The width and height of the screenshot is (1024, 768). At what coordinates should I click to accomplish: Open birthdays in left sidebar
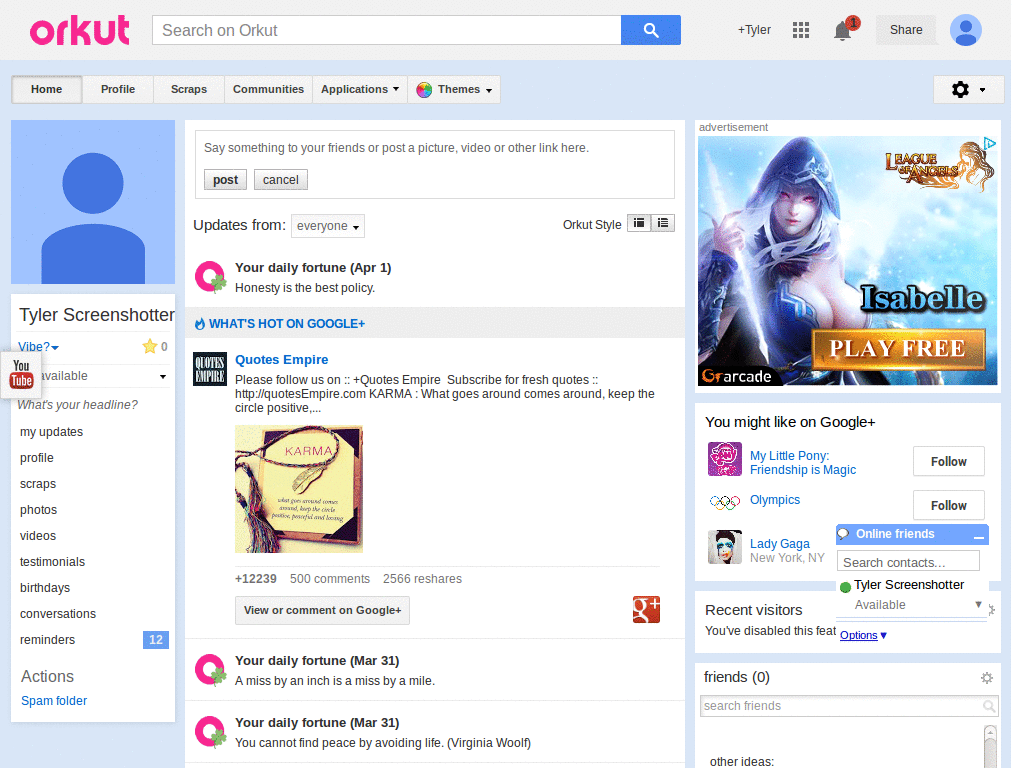[x=44, y=588]
